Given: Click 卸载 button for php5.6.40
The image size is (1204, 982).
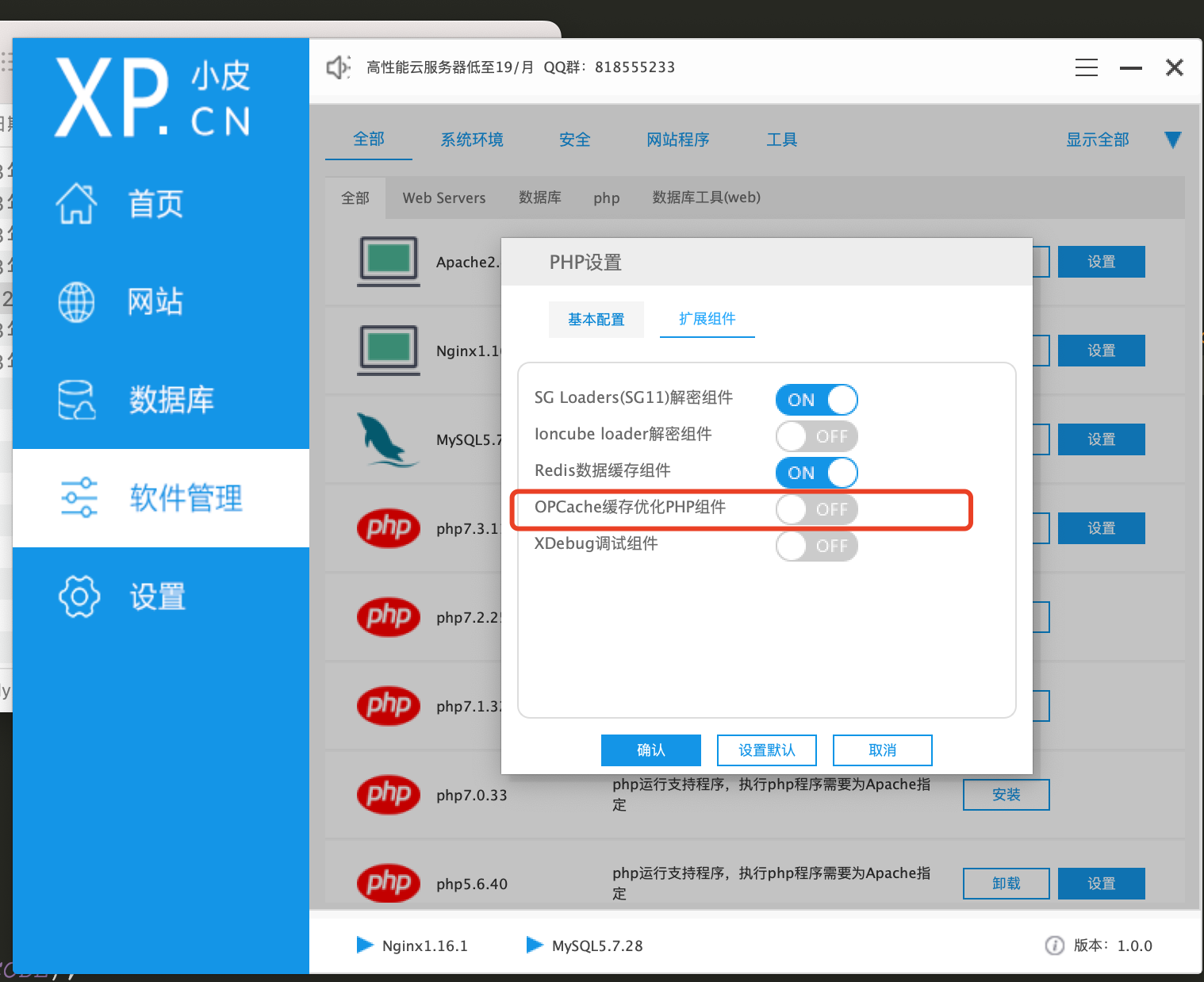Looking at the screenshot, I should pyautogui.click(x=1006, y=884).
